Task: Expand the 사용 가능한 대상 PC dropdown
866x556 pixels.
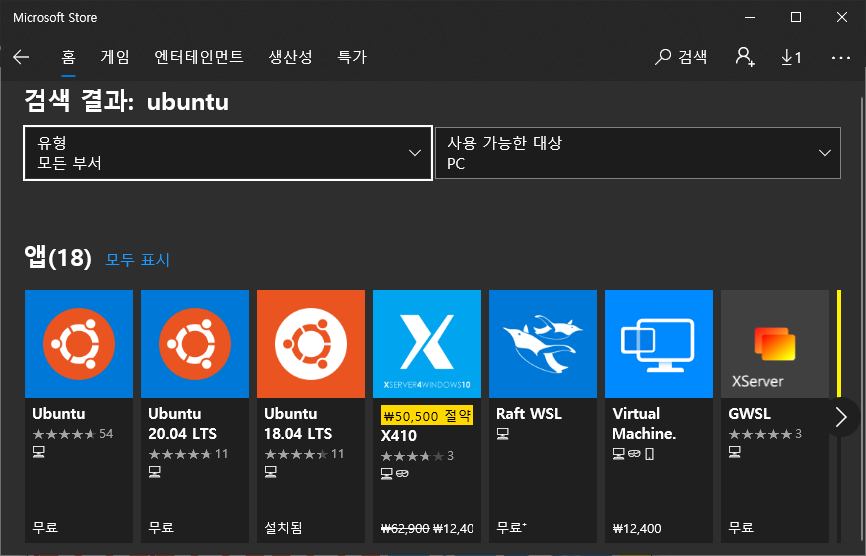Action: coord(638,153)
